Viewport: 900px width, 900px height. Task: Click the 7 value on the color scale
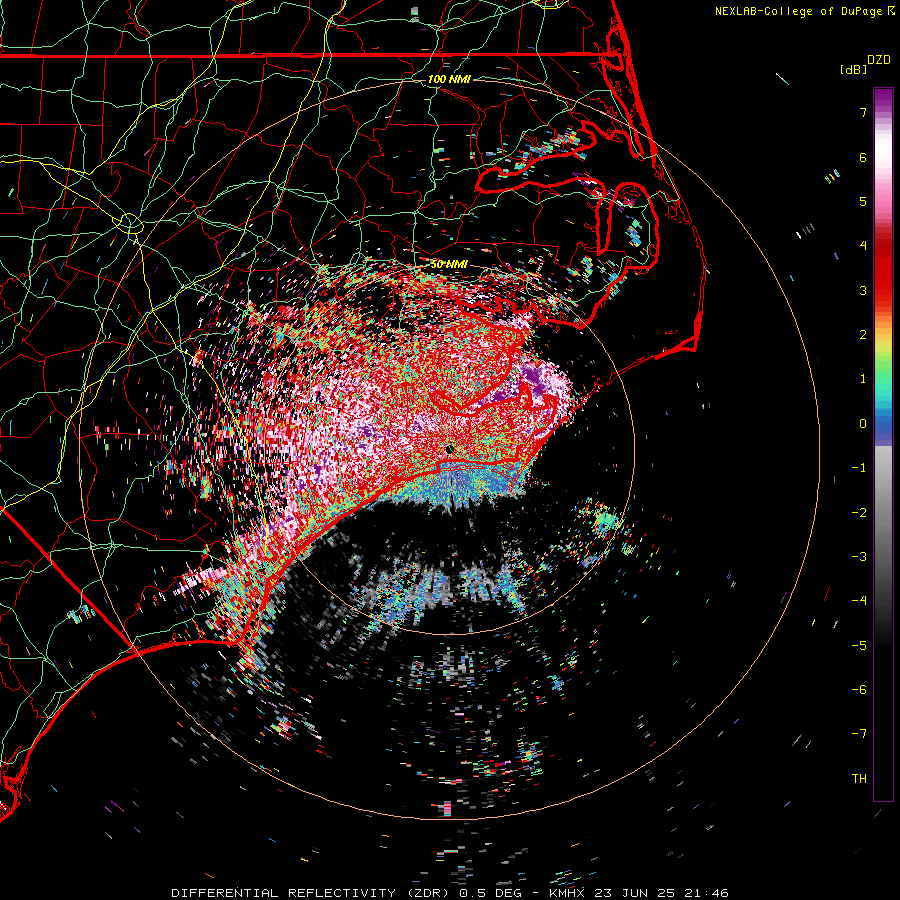pos(863,112)
